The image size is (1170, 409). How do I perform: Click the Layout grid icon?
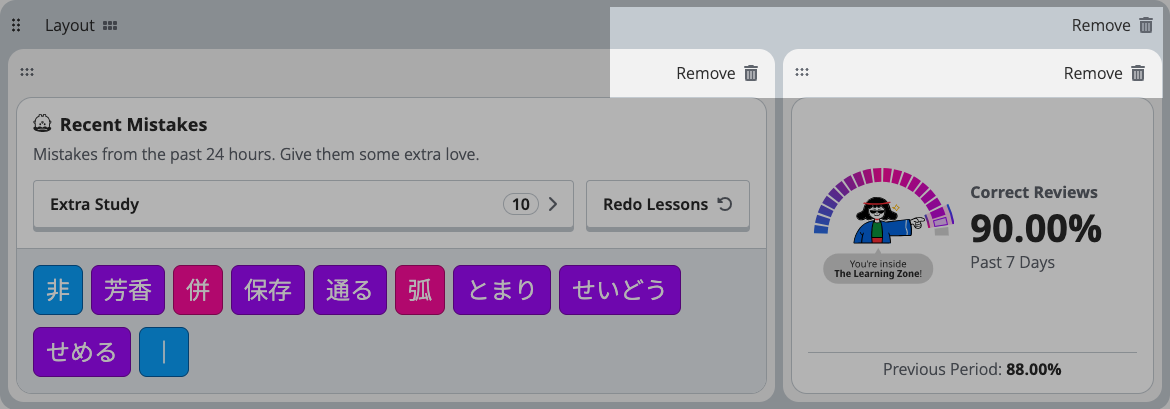tap(110, 25)
